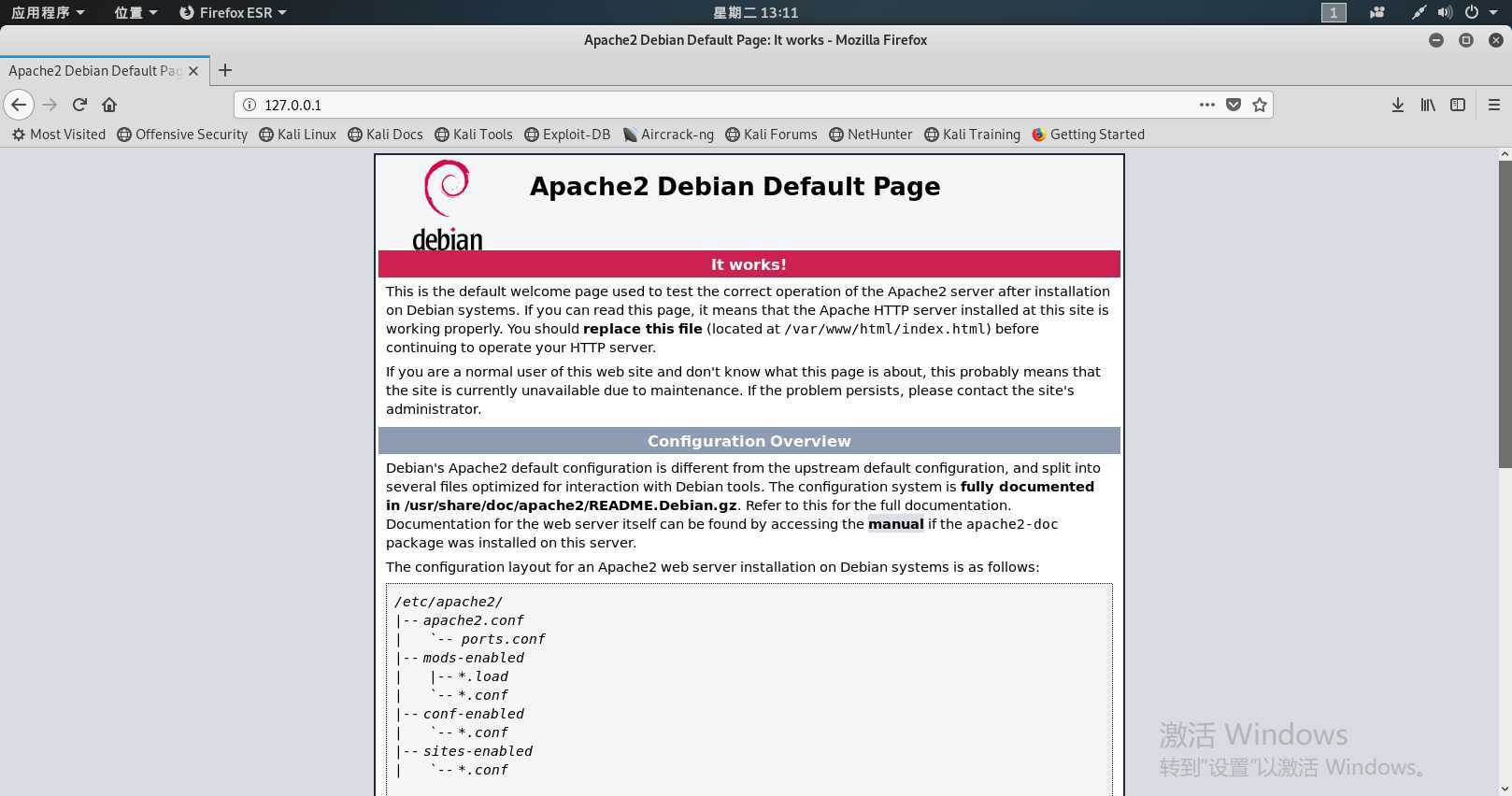
Task: Open a new tab with plus button
Action: point(225,70)
